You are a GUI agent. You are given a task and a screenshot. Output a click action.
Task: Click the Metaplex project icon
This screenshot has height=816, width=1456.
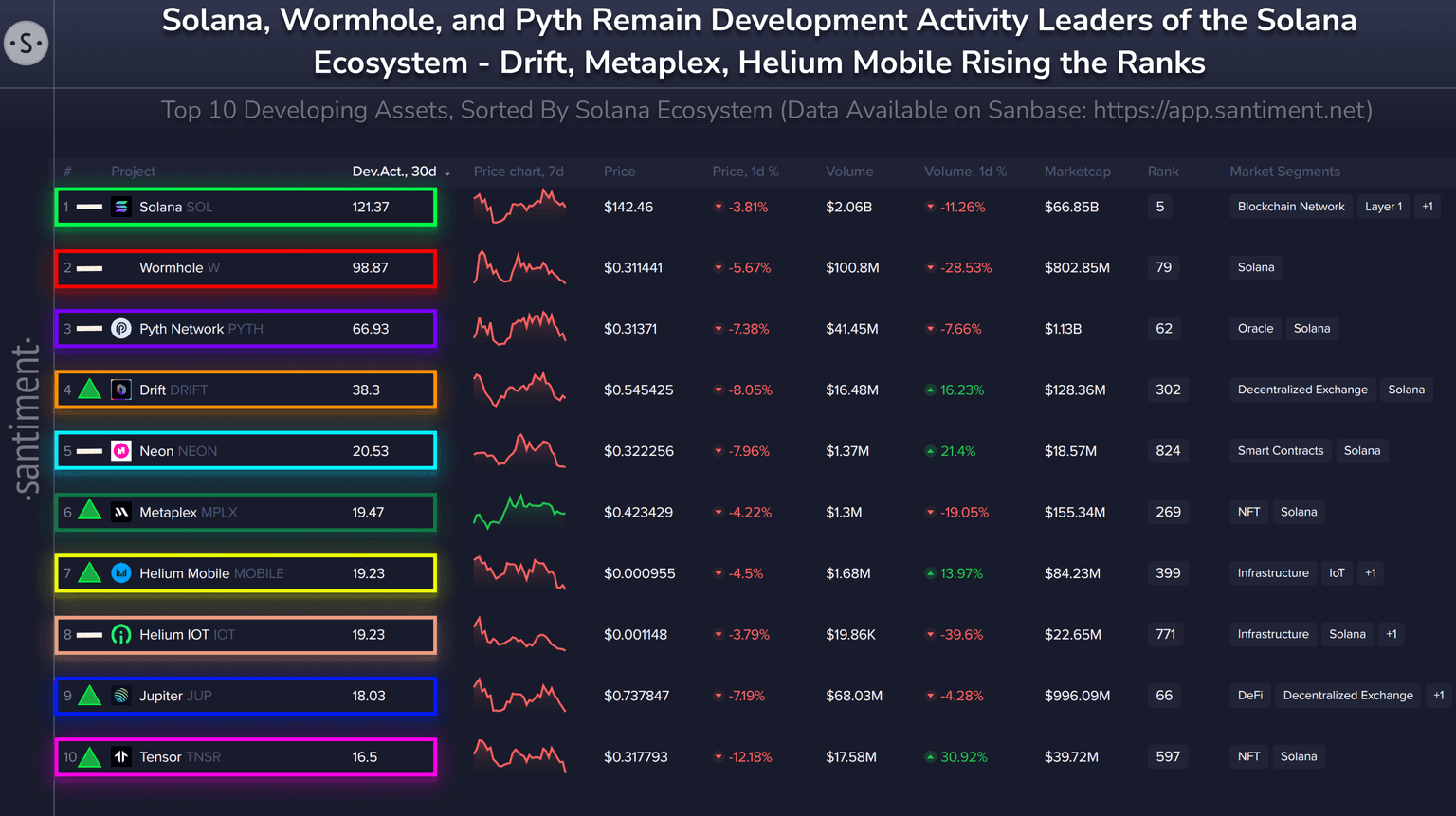(121, 512)
